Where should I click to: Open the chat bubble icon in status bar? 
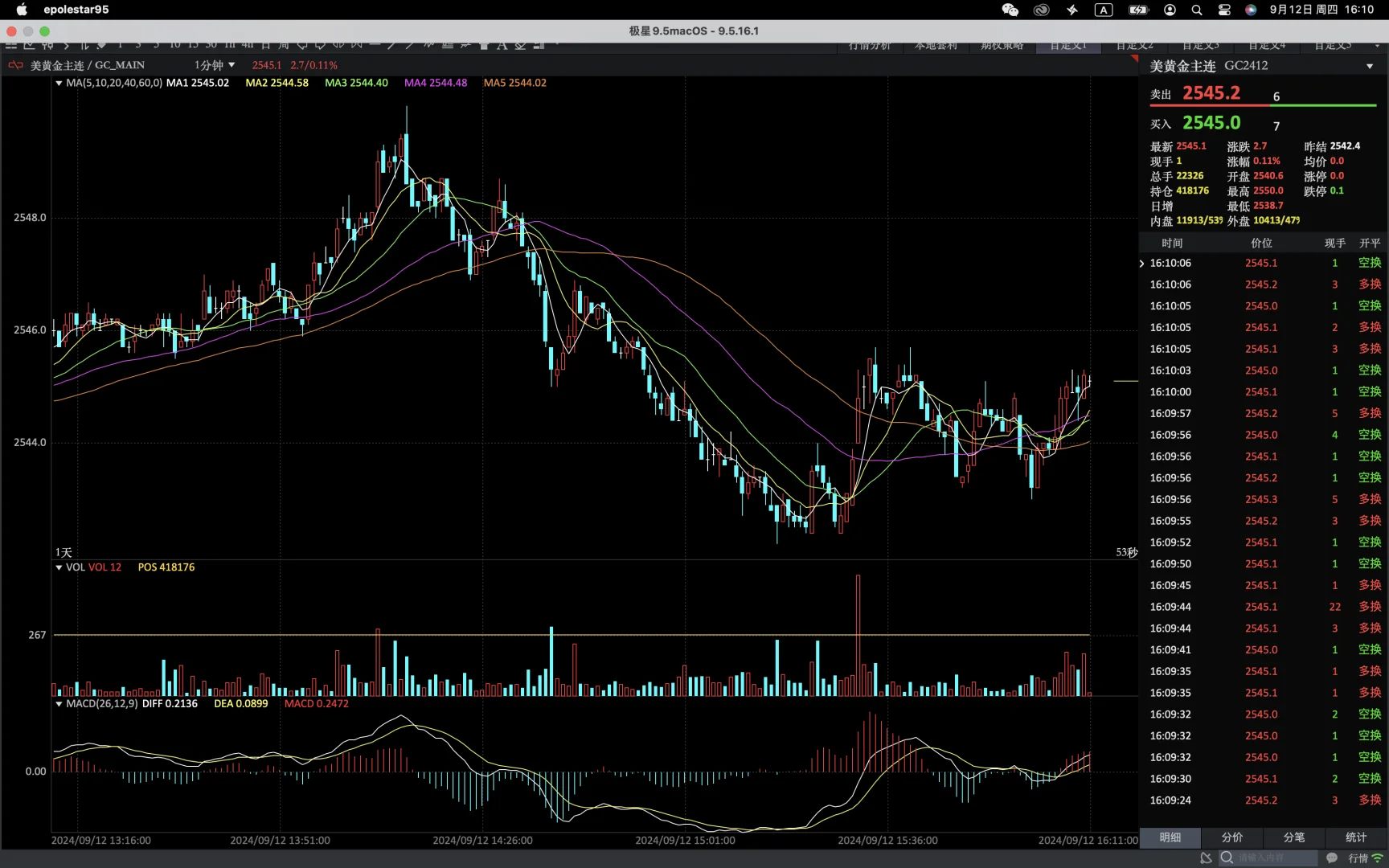point(1332,858)
